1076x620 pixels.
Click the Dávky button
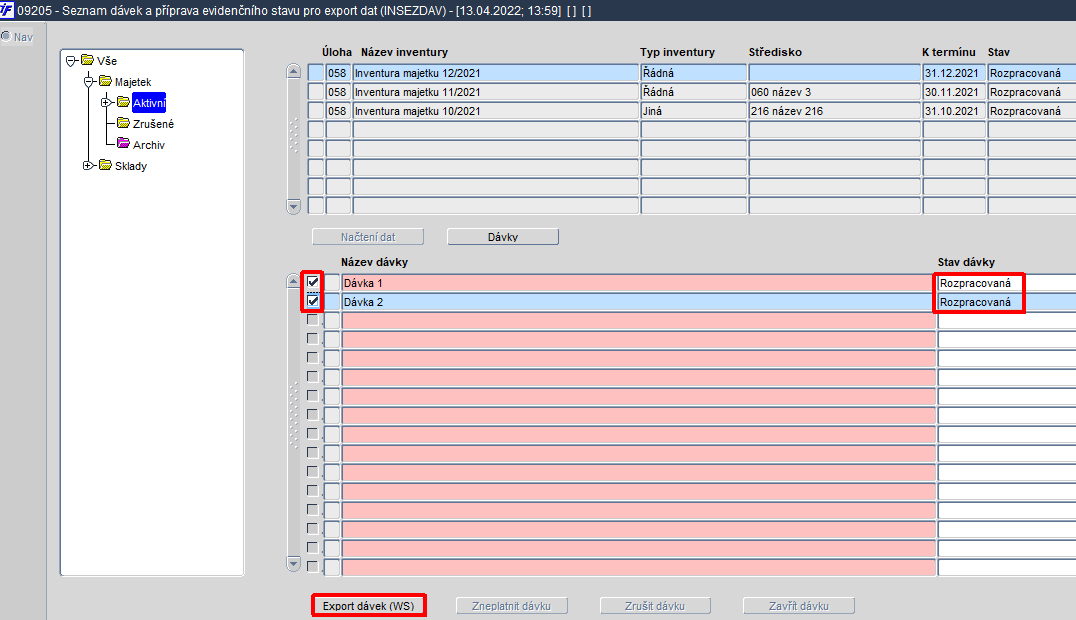(503, 237)
